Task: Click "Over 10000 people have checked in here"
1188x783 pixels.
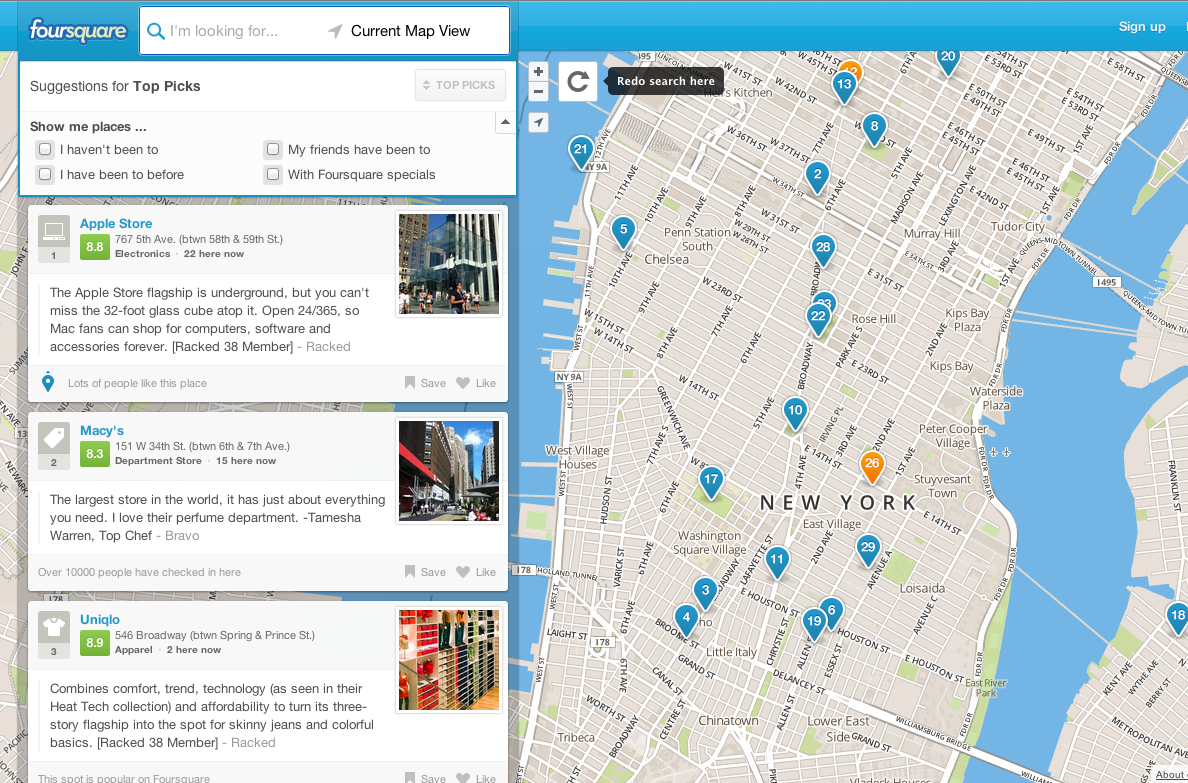Action: (x=139, y=572)
